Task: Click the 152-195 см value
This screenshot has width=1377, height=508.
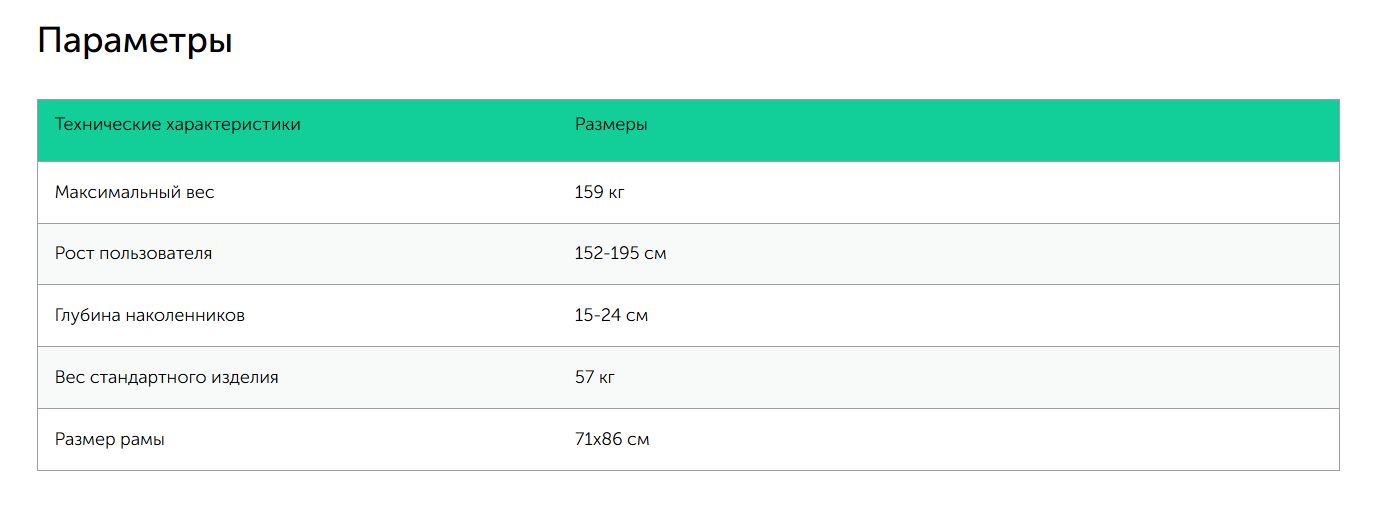Action: tap(621, 254)
